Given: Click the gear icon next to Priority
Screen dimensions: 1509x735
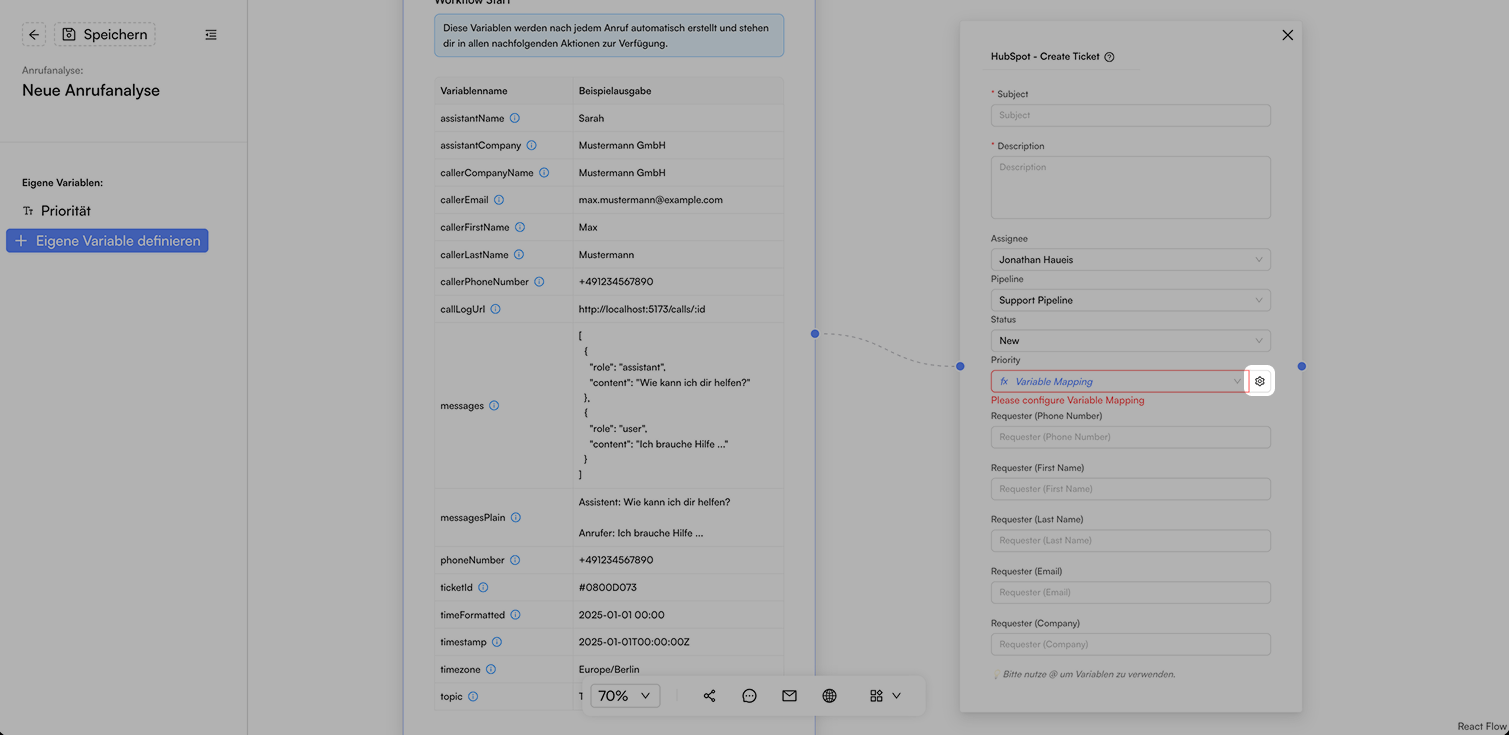Looking at the screenshot, I should tap(1260, 382).
